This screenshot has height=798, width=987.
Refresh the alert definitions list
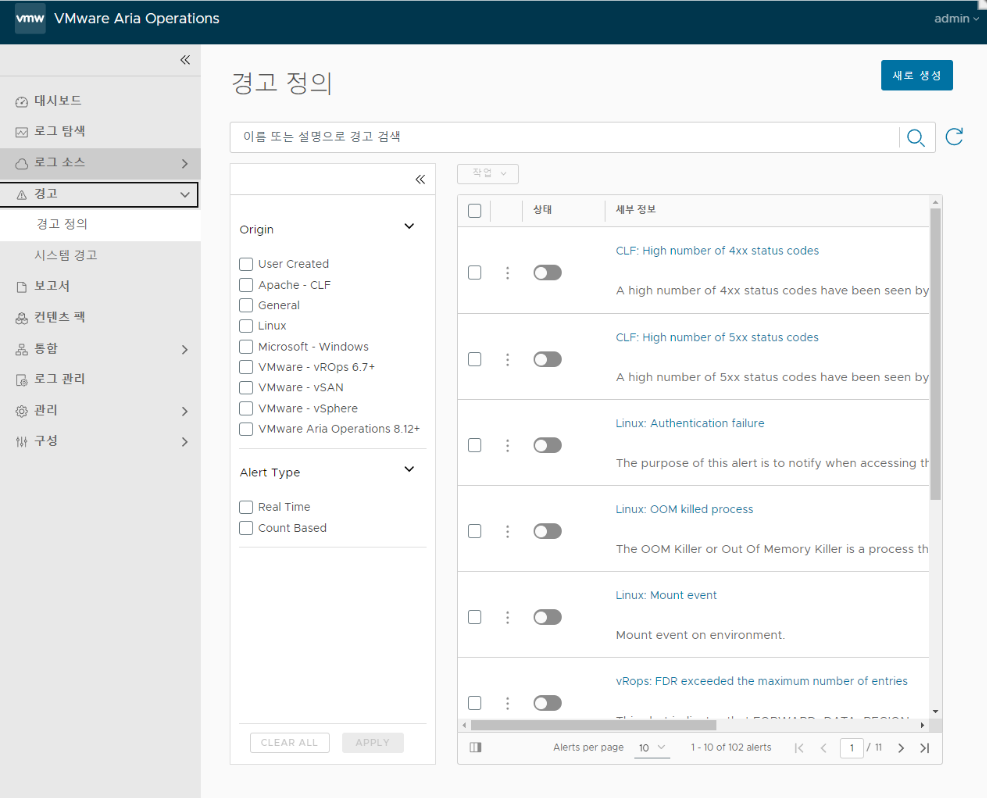click(x=954, y=137)
